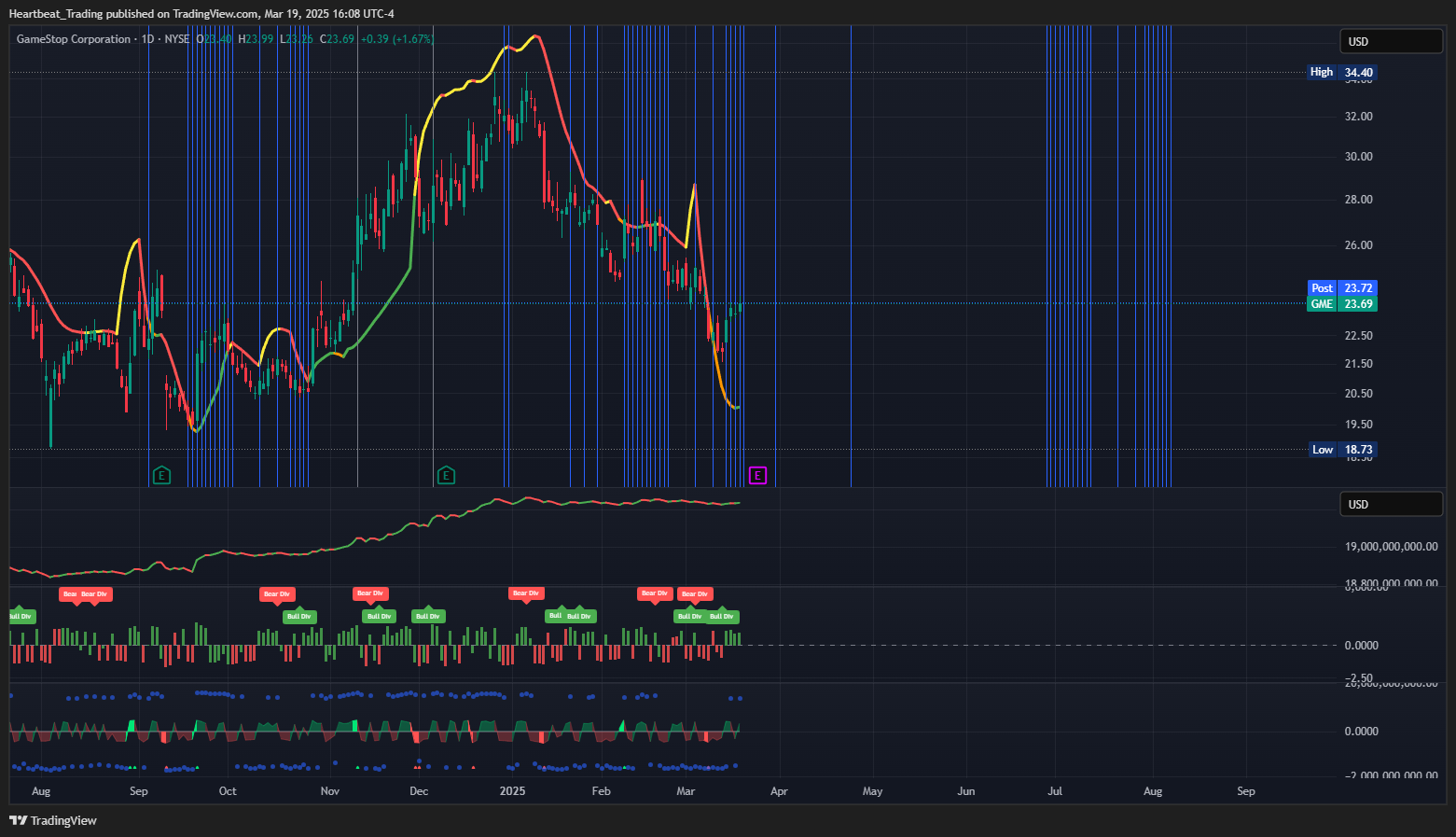Image resolution: width=1456 pixels, height=837 pixels.
Task: Click the green earnings E marker near September
Action: pos(161,476)
